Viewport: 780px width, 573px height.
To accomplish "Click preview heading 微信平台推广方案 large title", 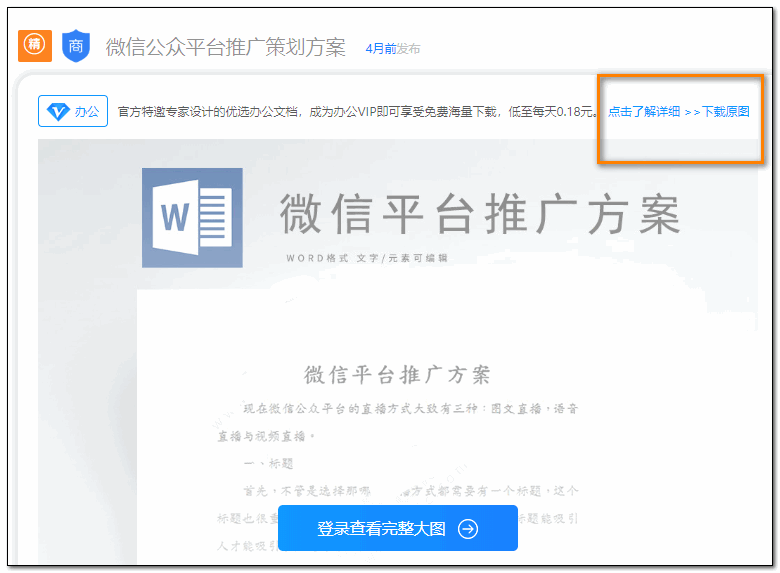I will pos(480,214).
